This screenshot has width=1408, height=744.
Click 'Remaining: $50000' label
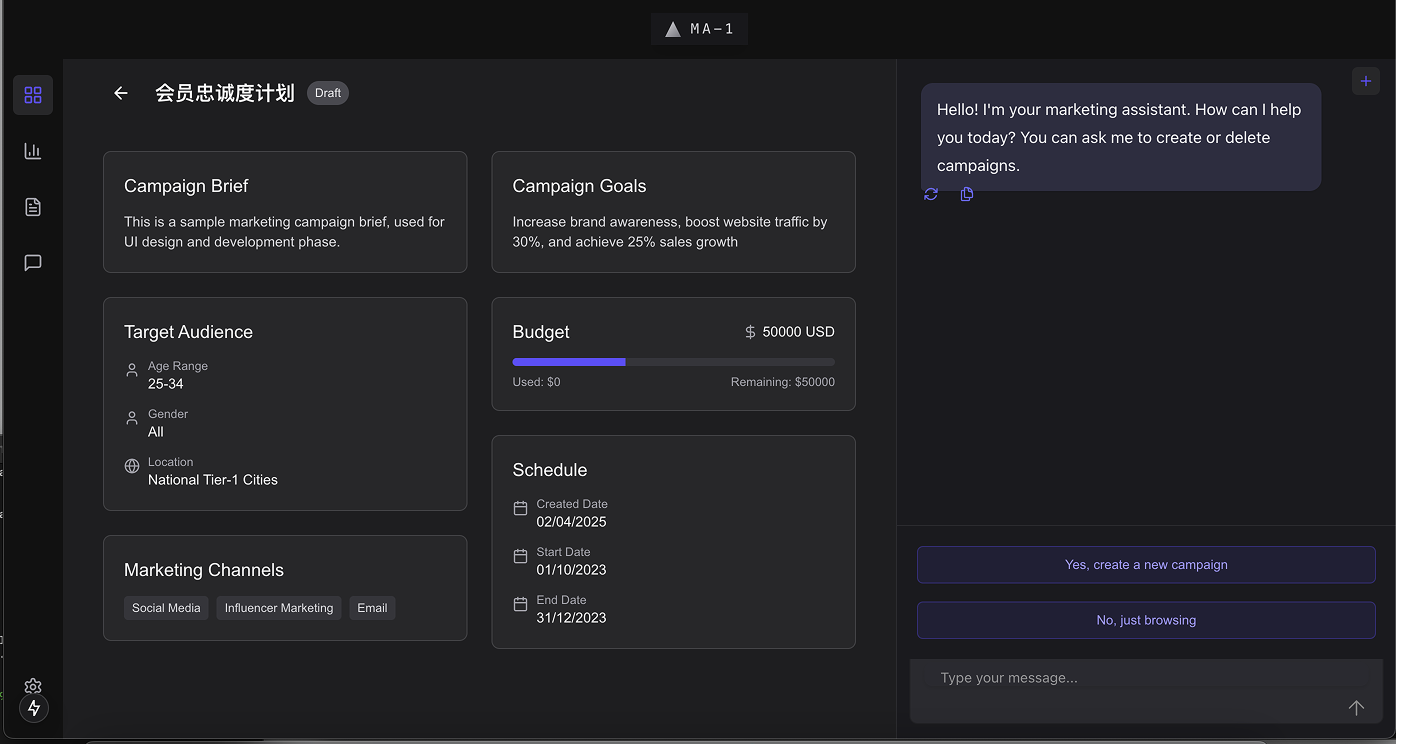pyautogui.click(x=783, y=382)
